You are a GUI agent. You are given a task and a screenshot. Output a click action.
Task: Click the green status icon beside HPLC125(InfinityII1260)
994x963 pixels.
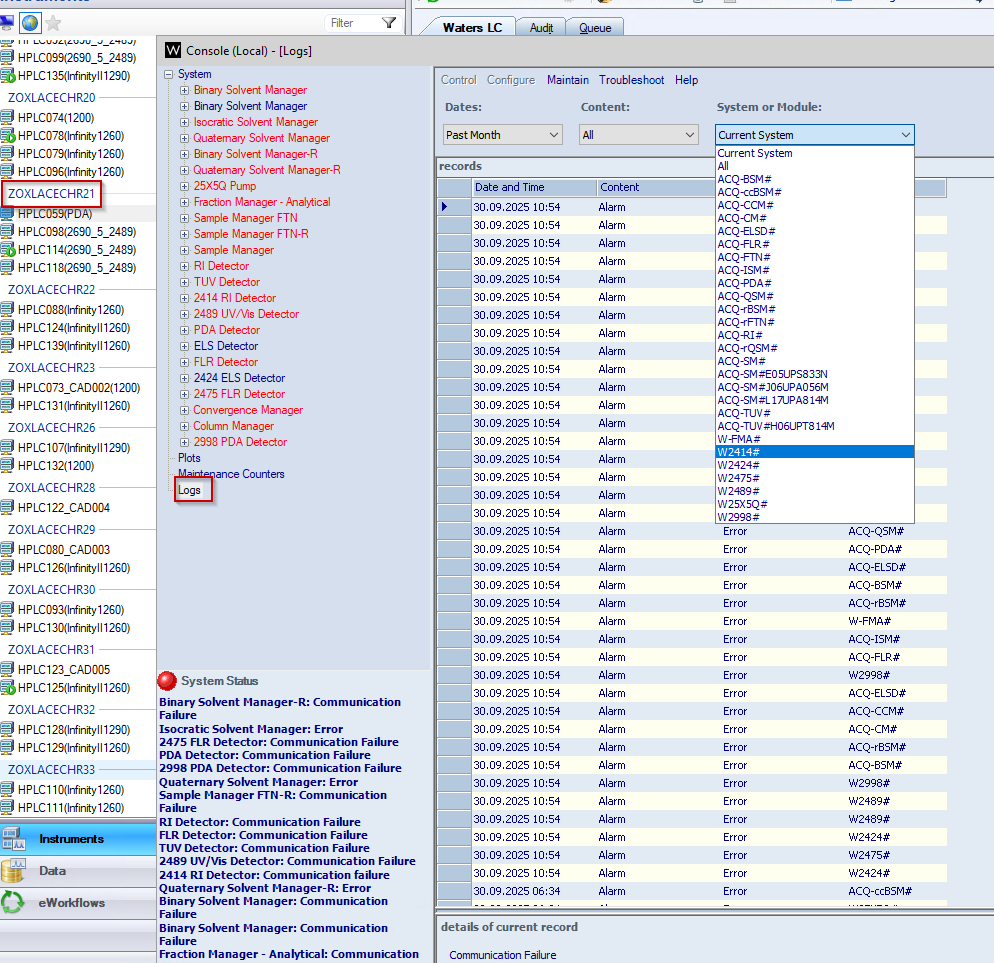coord(10,689)
